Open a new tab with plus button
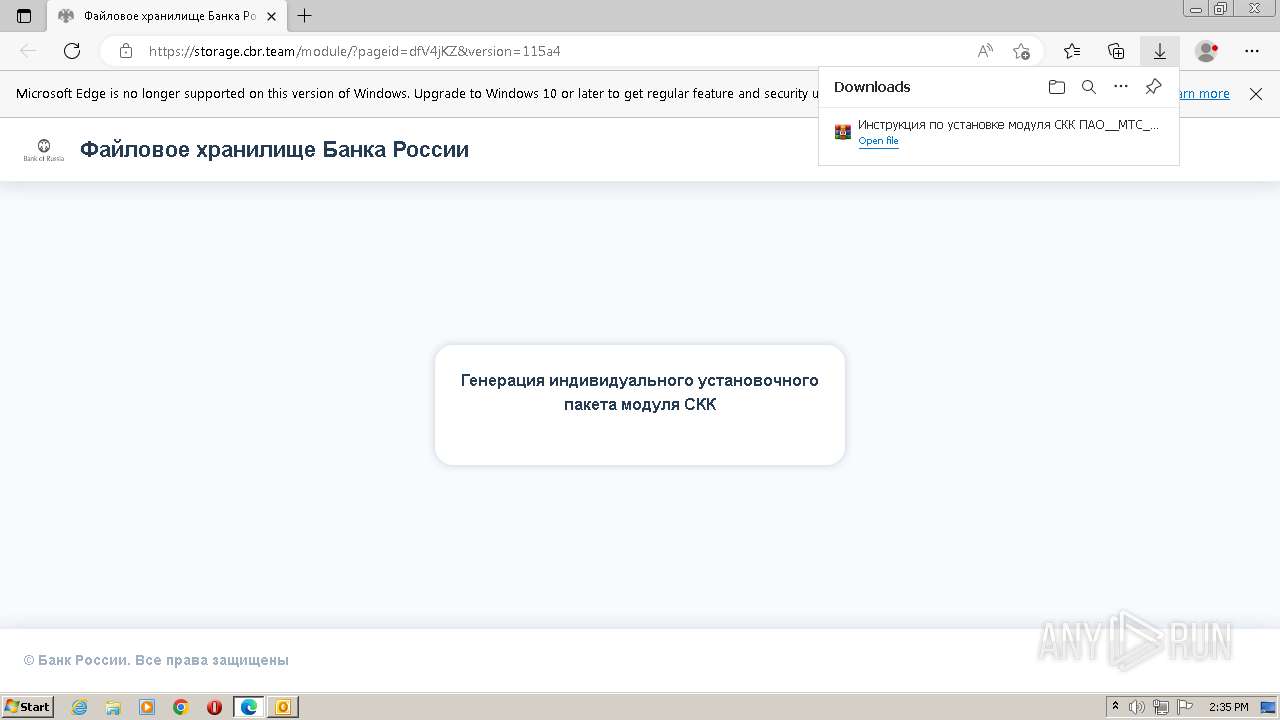This screenshot has width=1280, height=720. click(305, 16)
